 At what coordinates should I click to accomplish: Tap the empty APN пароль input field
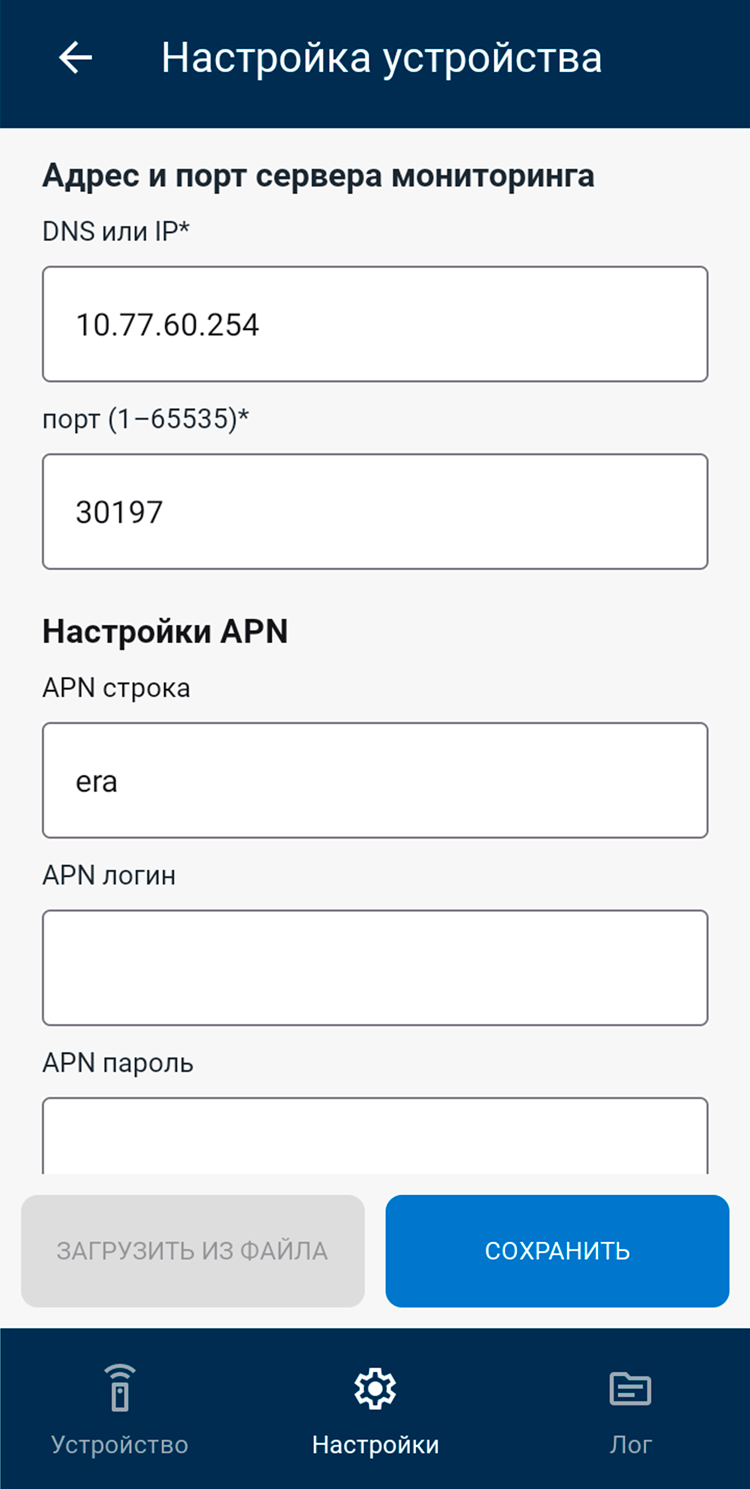click(375, 1136)
